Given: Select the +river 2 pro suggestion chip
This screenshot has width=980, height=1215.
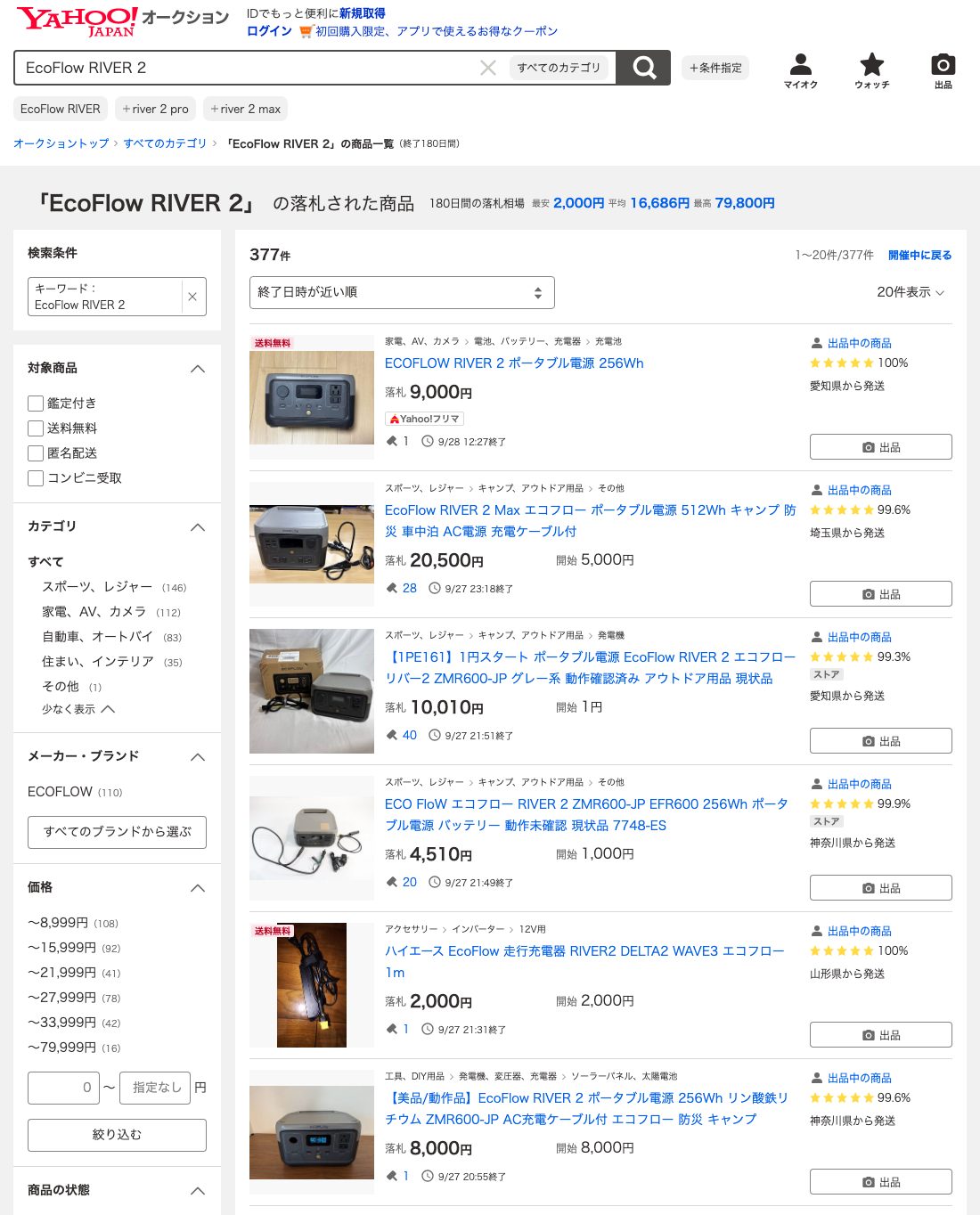Looking at the screenshot, I should pyautogui.click(x=156, y=109).
